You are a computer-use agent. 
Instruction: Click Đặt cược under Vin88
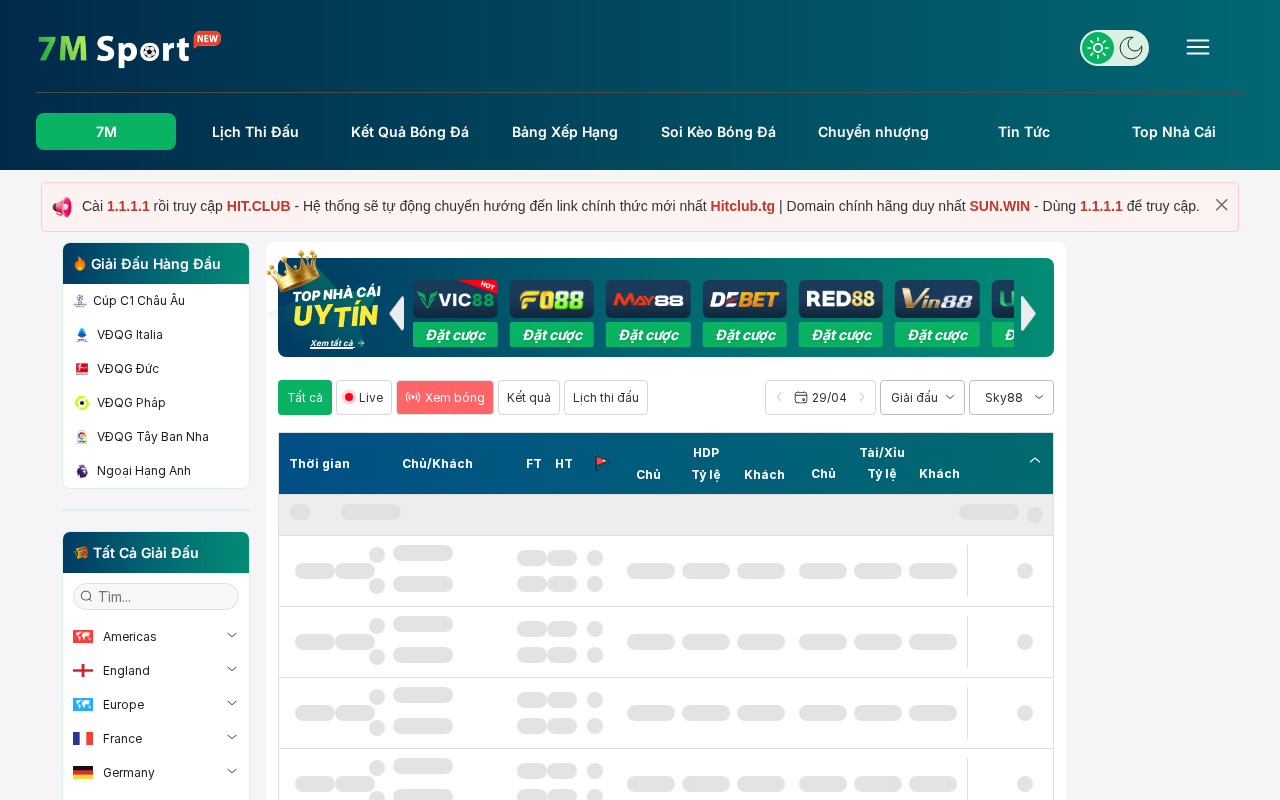click(x=937, y=335)
